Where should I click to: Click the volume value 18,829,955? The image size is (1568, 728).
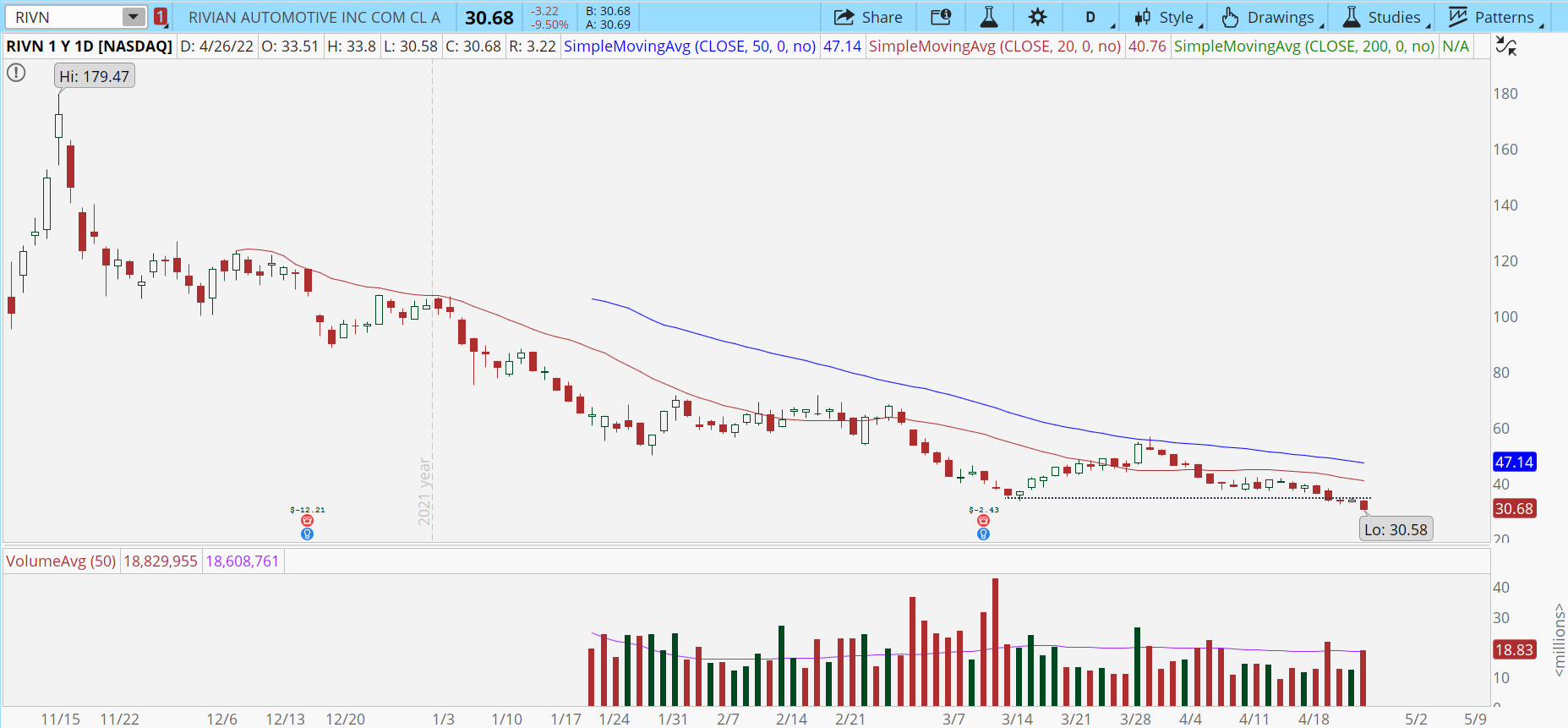click(x=161, y=561)
